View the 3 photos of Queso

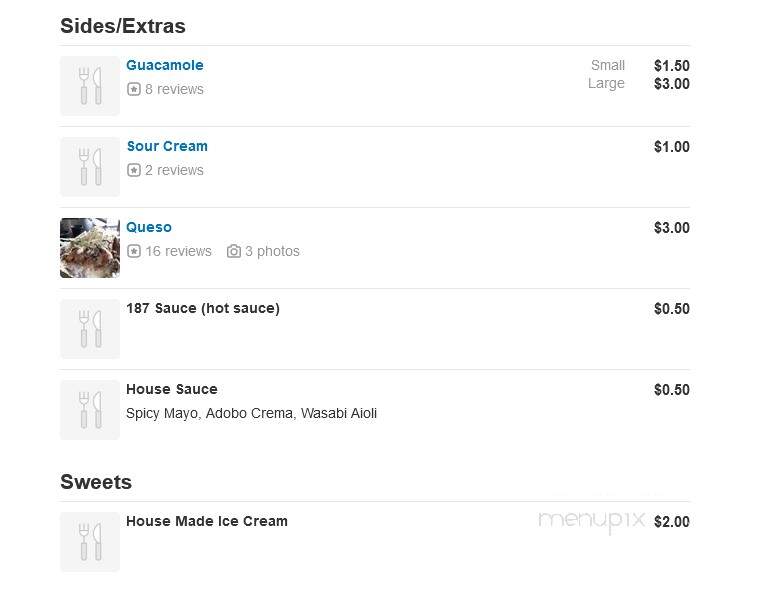pyautogui.click(x=272, y=251)
